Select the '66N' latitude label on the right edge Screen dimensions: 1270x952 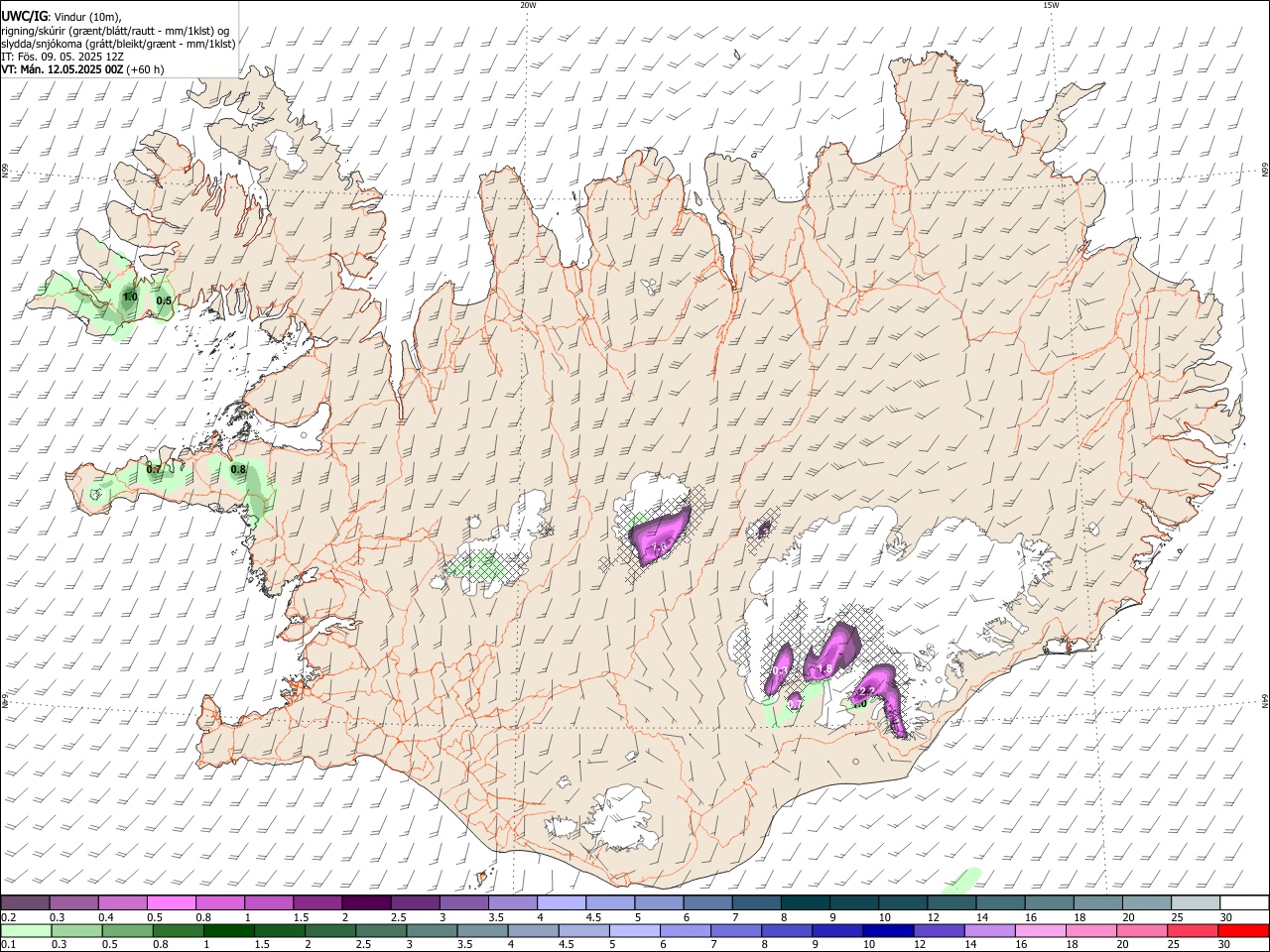tap(1265, 171)
